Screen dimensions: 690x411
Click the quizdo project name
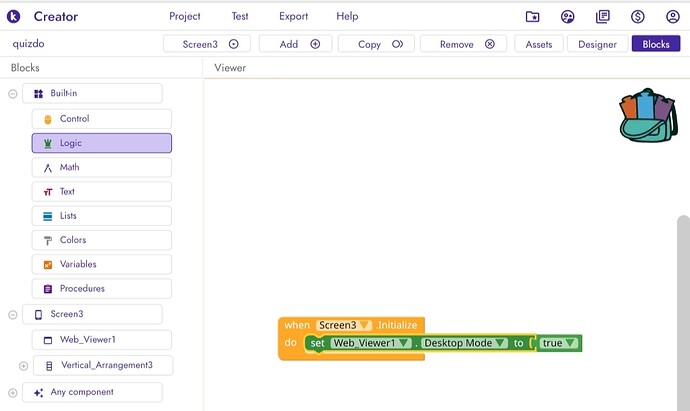(29, 44)
